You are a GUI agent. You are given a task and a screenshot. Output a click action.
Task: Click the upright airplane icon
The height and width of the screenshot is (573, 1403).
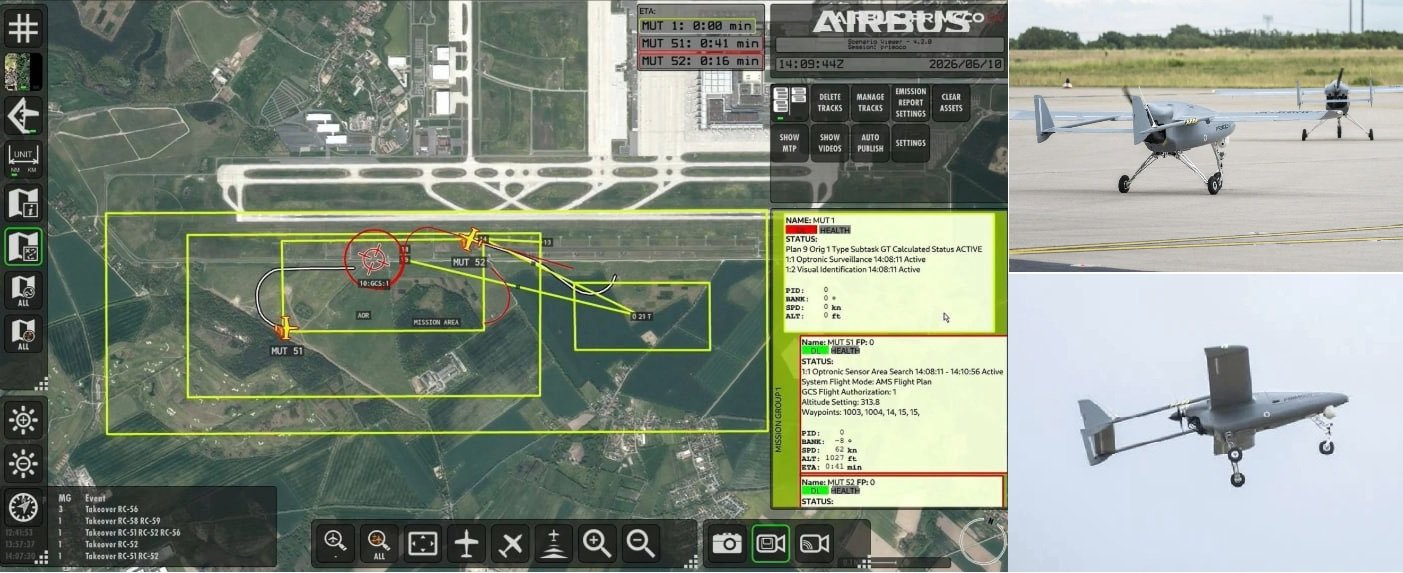(x=467, y=544)
